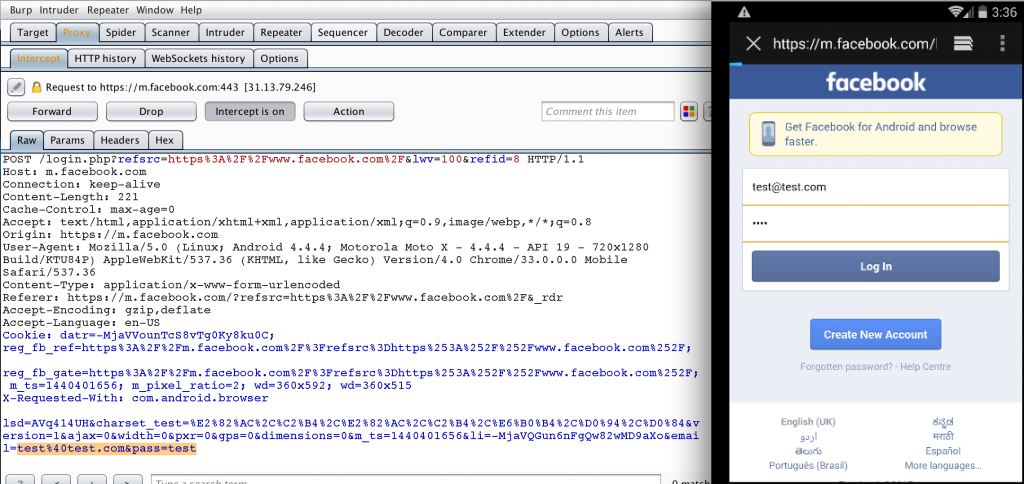Tap the Wi-Fi indicator in the status bar

(x=957, y=12)
